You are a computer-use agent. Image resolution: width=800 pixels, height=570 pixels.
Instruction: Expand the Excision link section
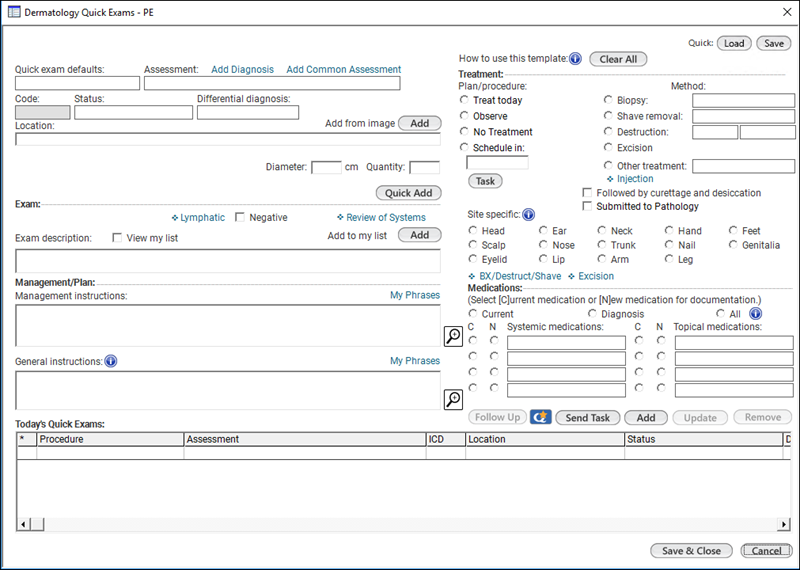coord(591,276)
